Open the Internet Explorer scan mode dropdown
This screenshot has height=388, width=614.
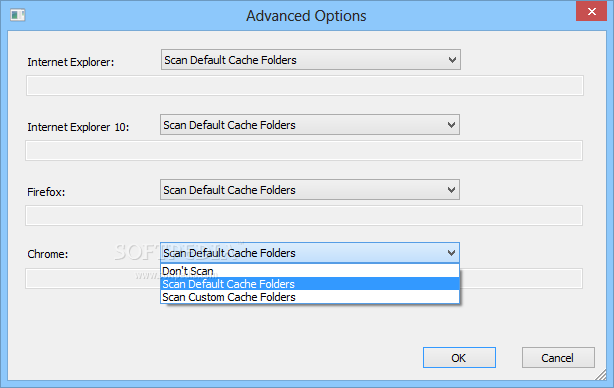click(311, 60)
